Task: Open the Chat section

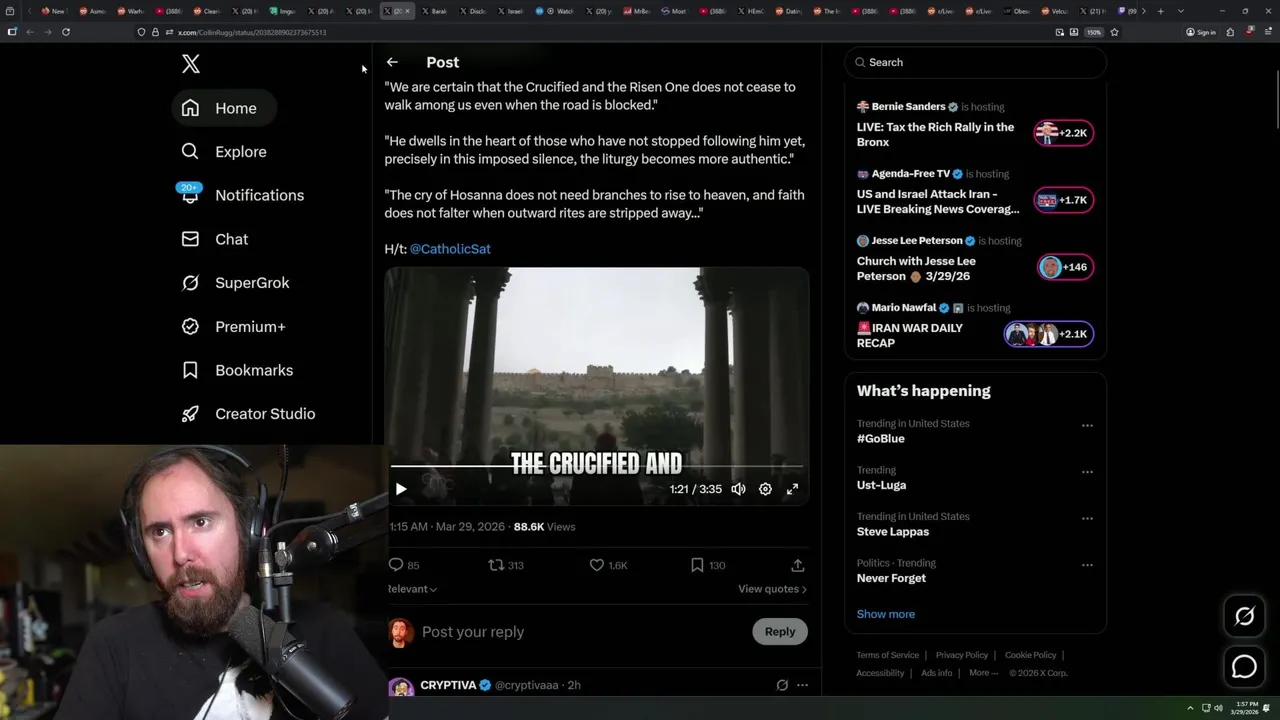Action: (214, 239)
